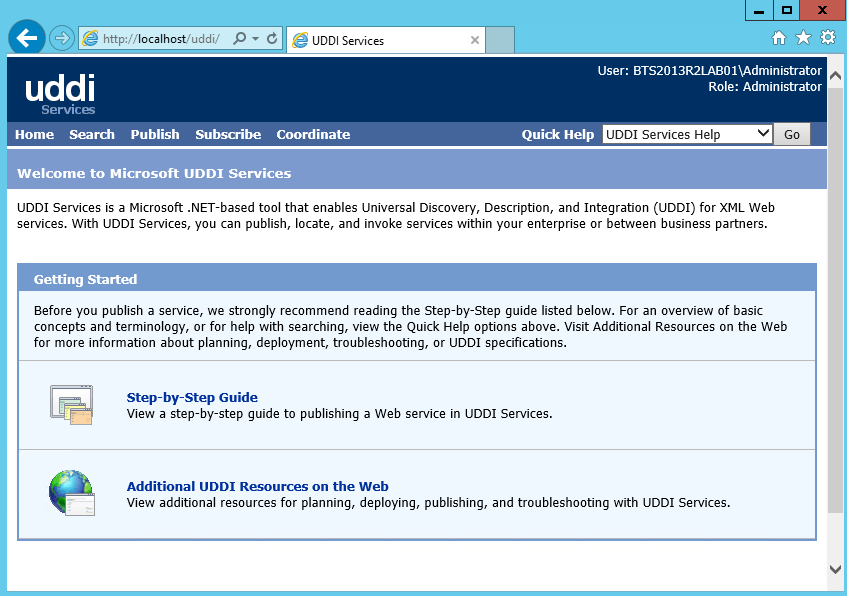Open the Search menu item
Screen dimensions: 847x596
point(92,135)
